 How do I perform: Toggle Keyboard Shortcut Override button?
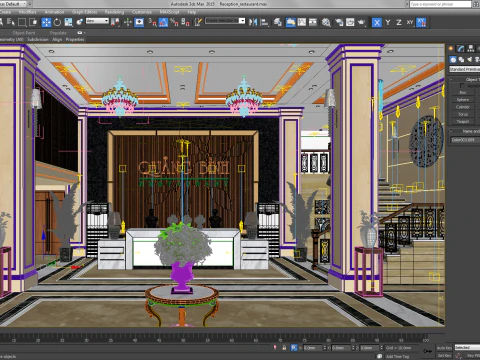139,22
